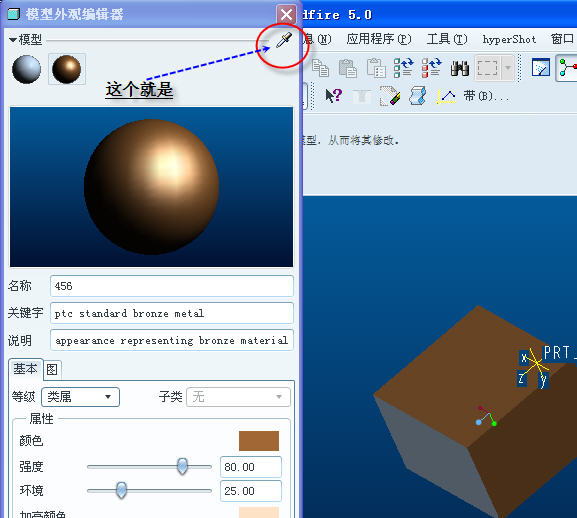Click the 名称 field containing 456
This screenshot has height=518, width=577.
point(171,286)
